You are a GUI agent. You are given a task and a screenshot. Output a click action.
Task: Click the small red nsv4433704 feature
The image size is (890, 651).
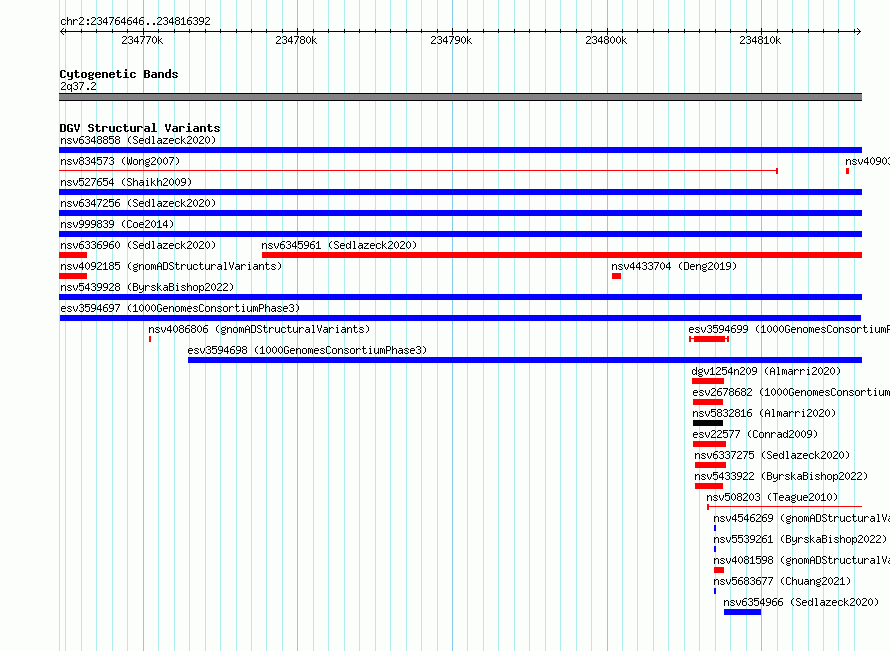(616, 276)
